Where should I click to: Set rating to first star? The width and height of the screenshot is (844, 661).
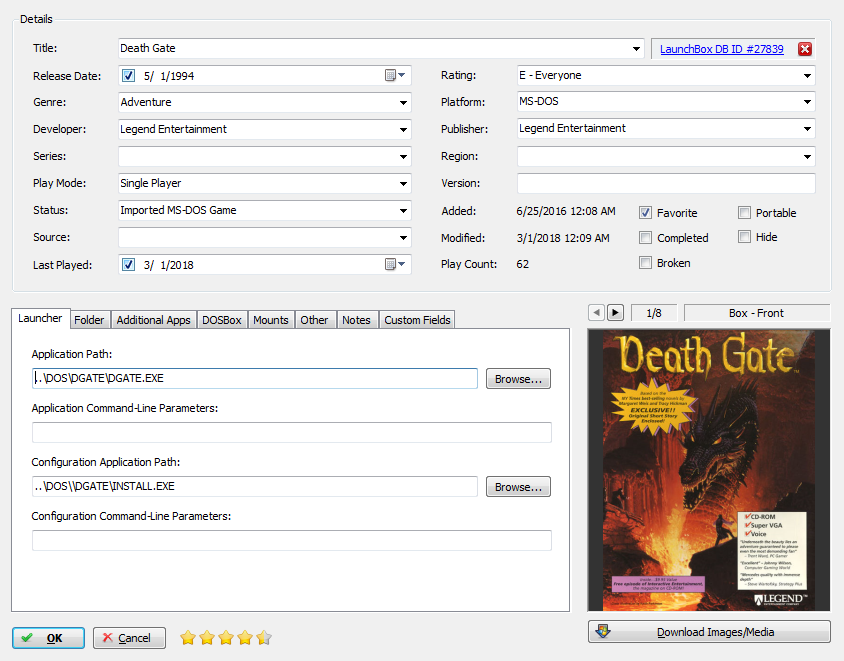coord(188,638)
